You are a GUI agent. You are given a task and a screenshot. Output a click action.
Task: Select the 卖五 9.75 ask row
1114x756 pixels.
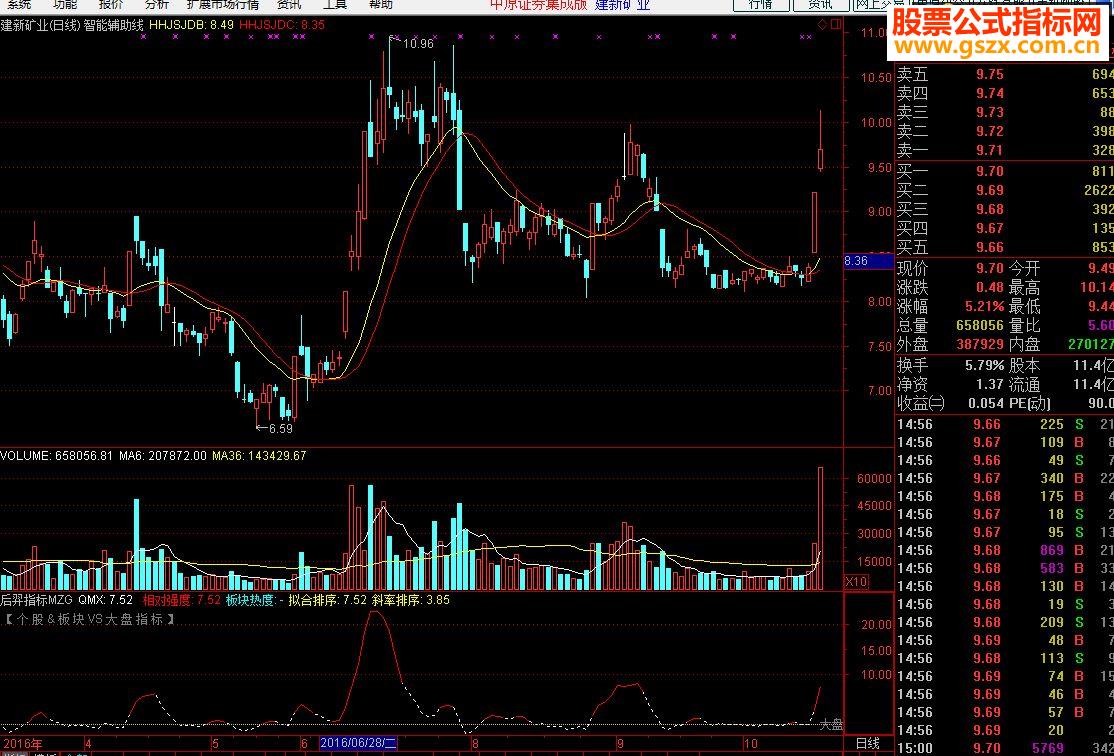(1004, 75)
